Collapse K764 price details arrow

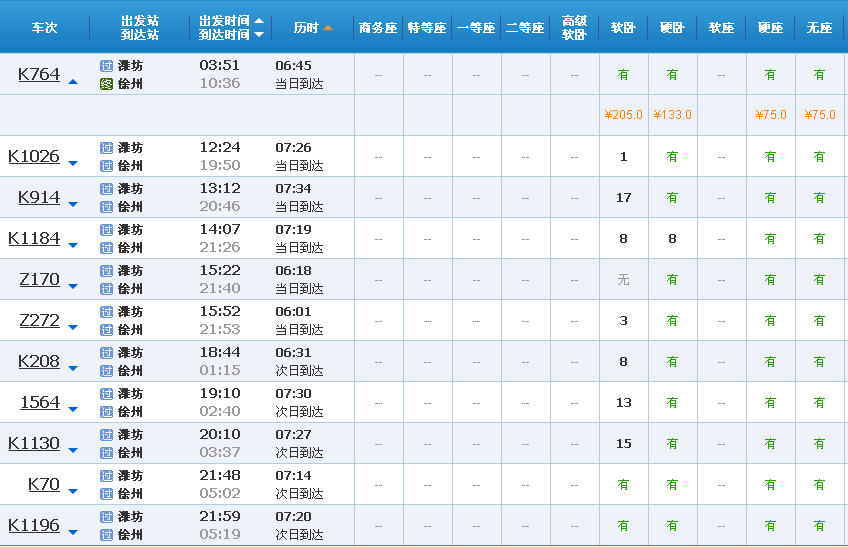(x=73, y=82)
